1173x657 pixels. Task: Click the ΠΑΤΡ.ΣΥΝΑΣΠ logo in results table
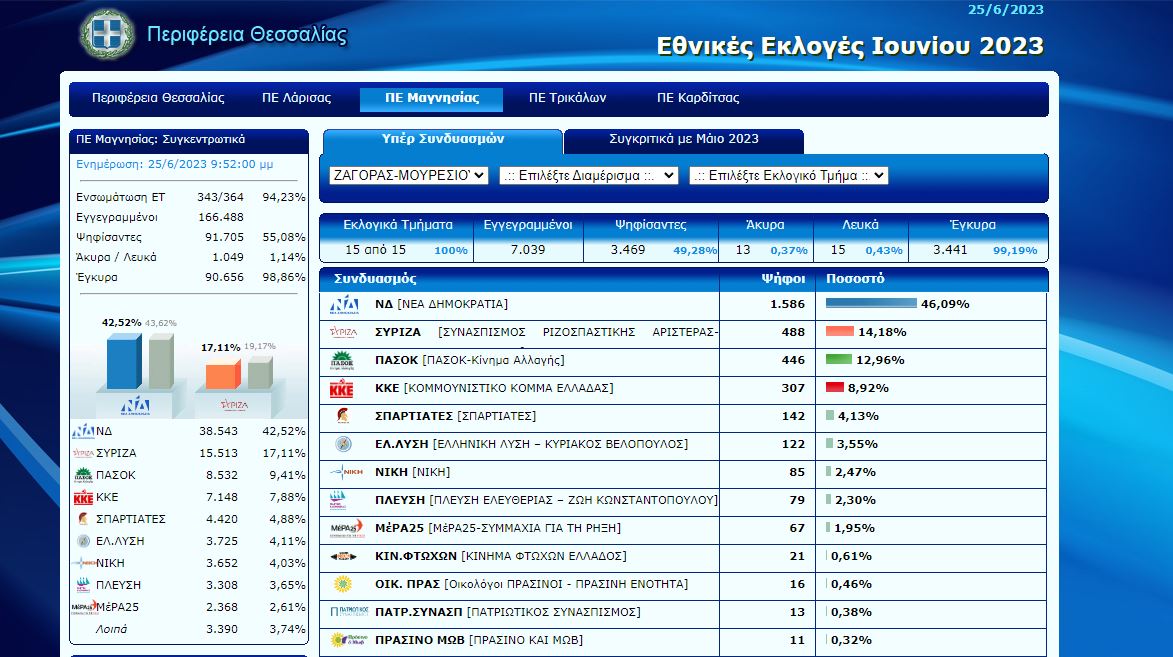pyautogui.click(x=349, y=612)
